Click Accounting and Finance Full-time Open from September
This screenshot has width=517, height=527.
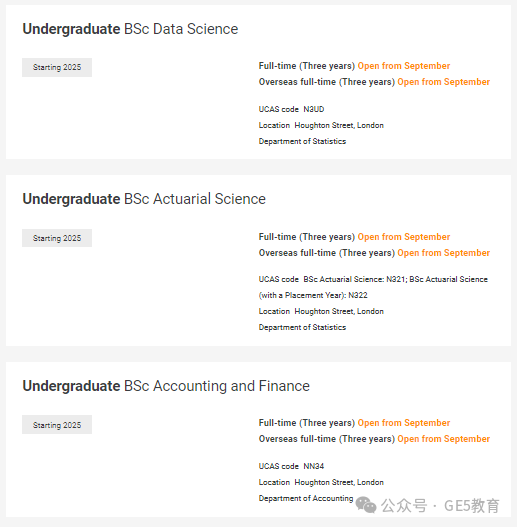pos(403,423)
